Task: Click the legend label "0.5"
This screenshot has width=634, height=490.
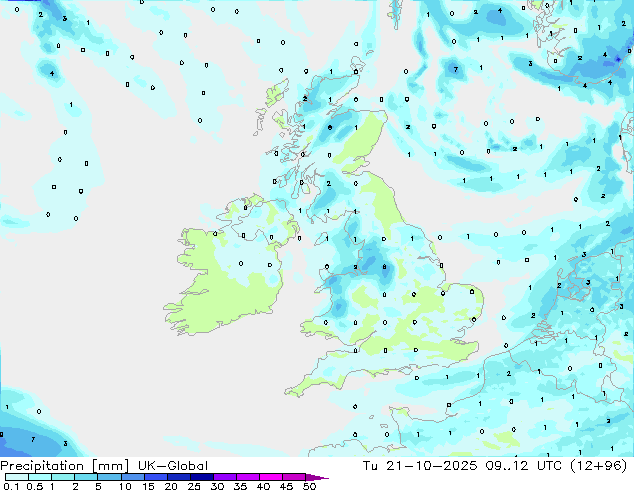Action: pos(35,486)
